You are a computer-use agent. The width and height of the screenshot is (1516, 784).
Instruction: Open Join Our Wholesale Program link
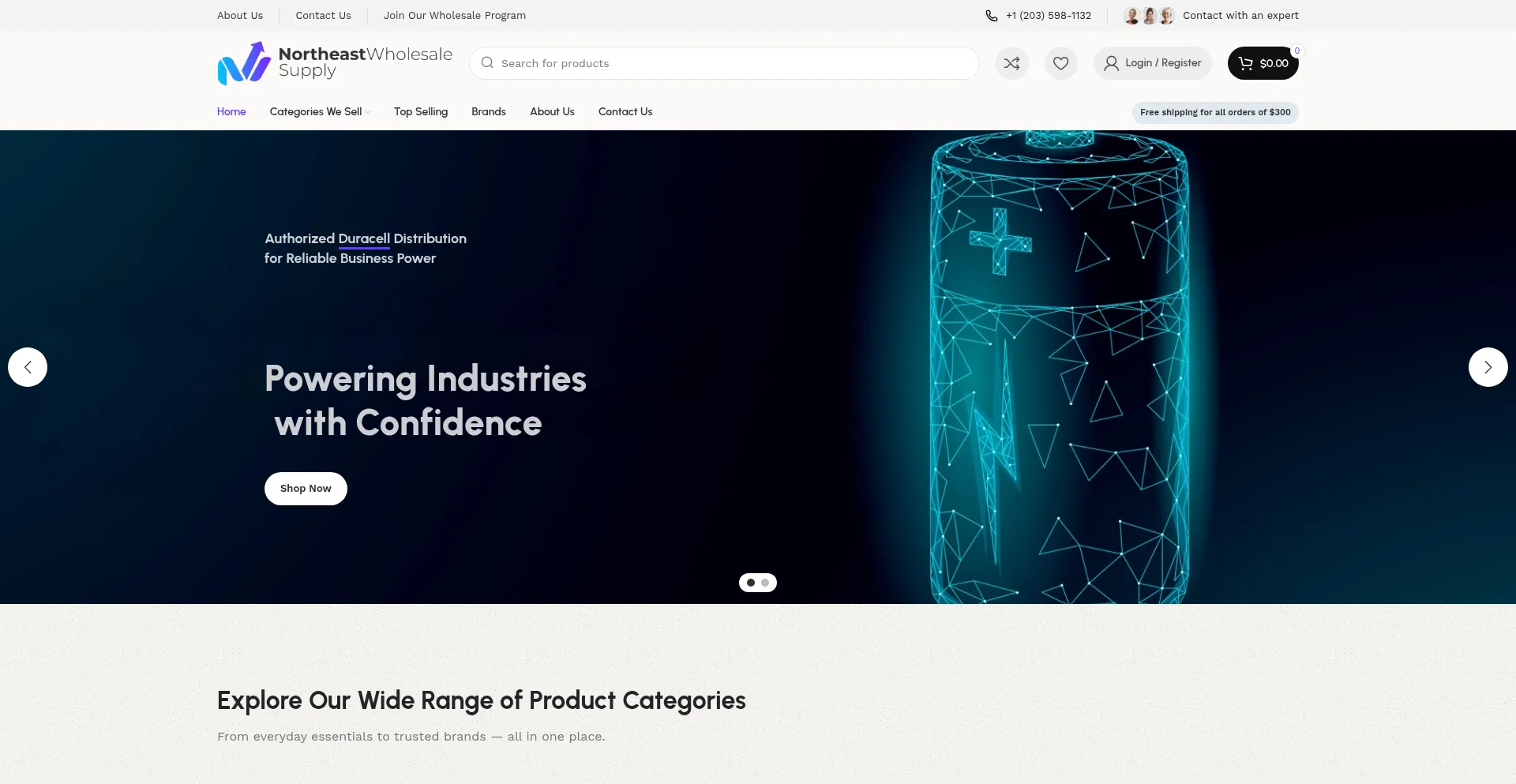[x=455, y=16]
